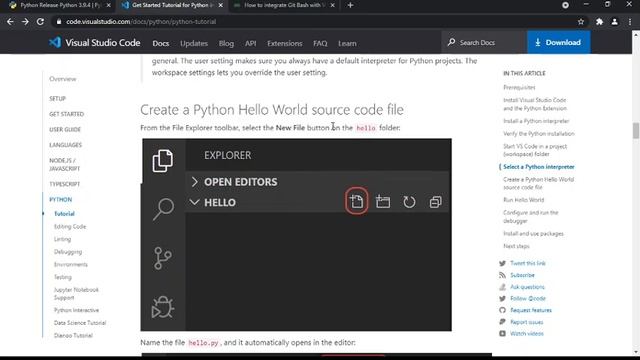The width and height of the screenshot is (640, 360).
Task: Open the Jupyter Notebook Support link
Action: click(x=76, y=293)
